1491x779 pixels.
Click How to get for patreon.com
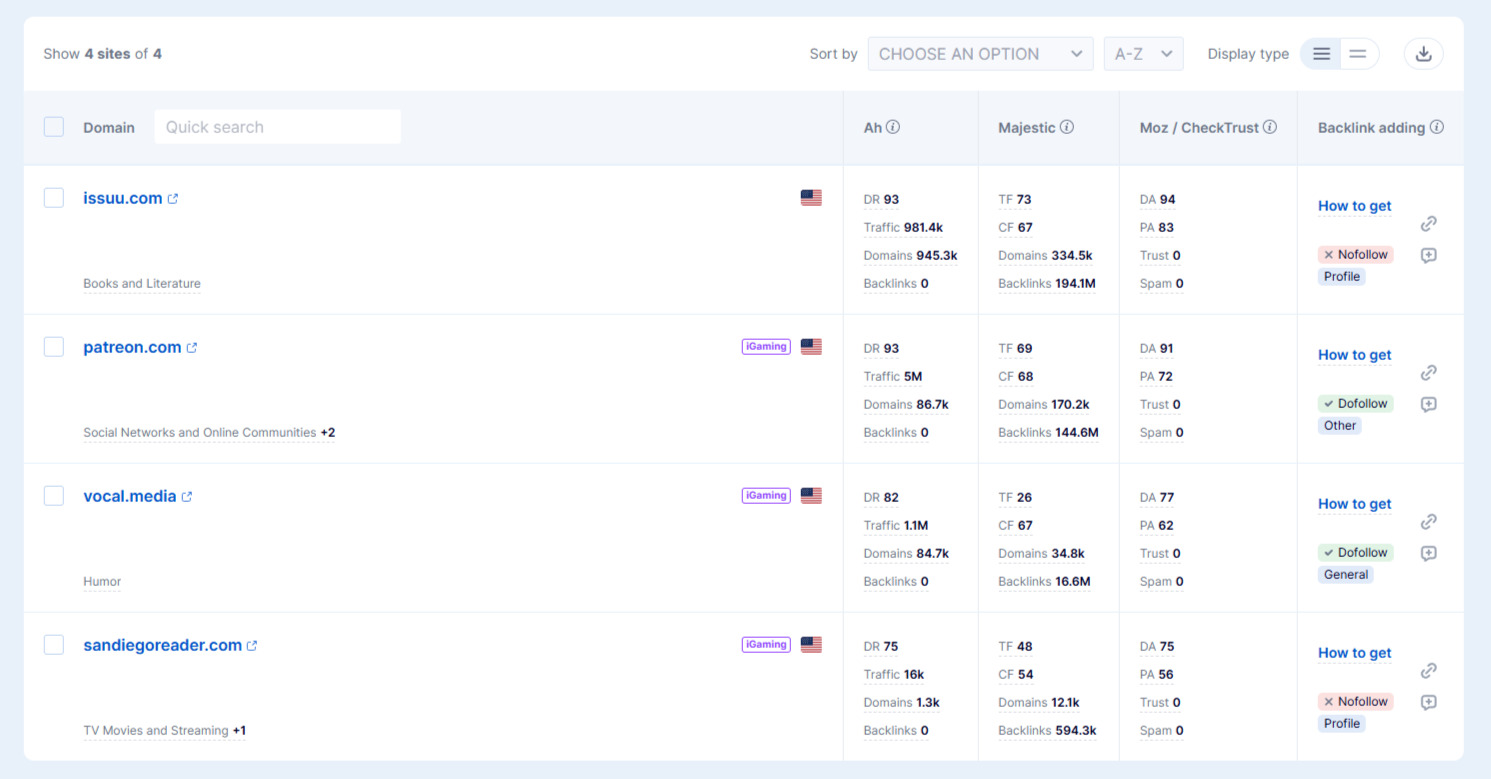[1354, 355]
